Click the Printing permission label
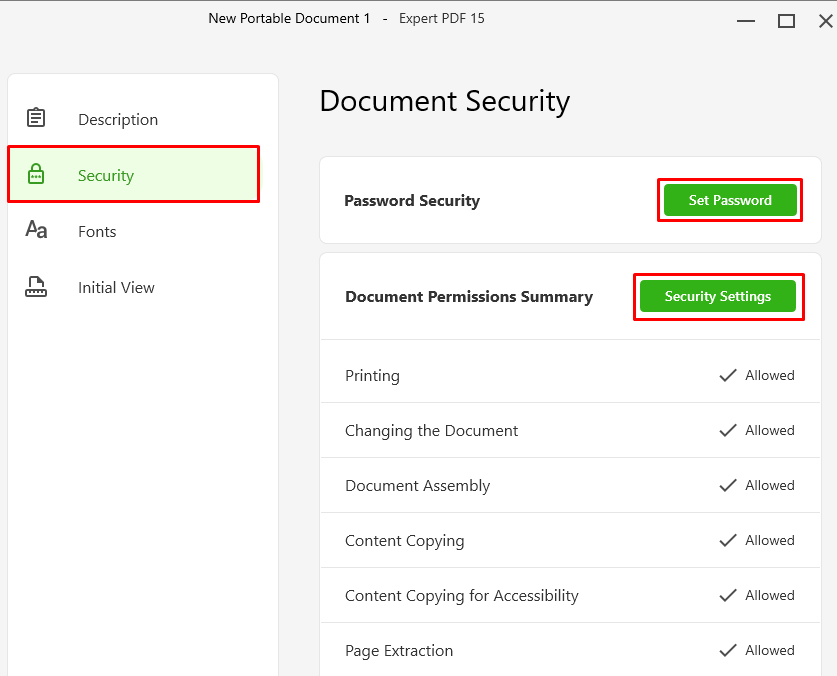Image resolution: width=837 pixels, height=676 pixels. coord(372,376)
